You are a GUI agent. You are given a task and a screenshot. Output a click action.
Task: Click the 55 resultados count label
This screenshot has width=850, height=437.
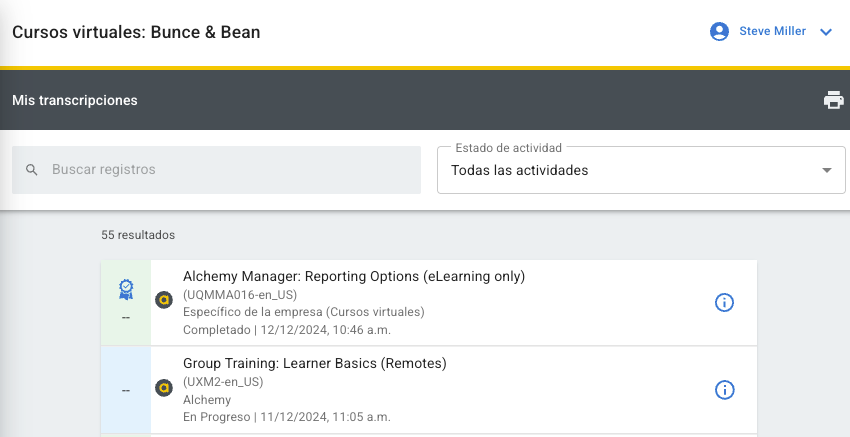pyautogui.click(x=138, y=235)
